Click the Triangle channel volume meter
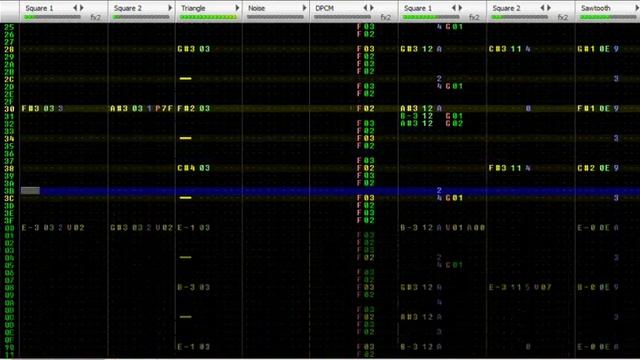 click(x=208, y=17)
